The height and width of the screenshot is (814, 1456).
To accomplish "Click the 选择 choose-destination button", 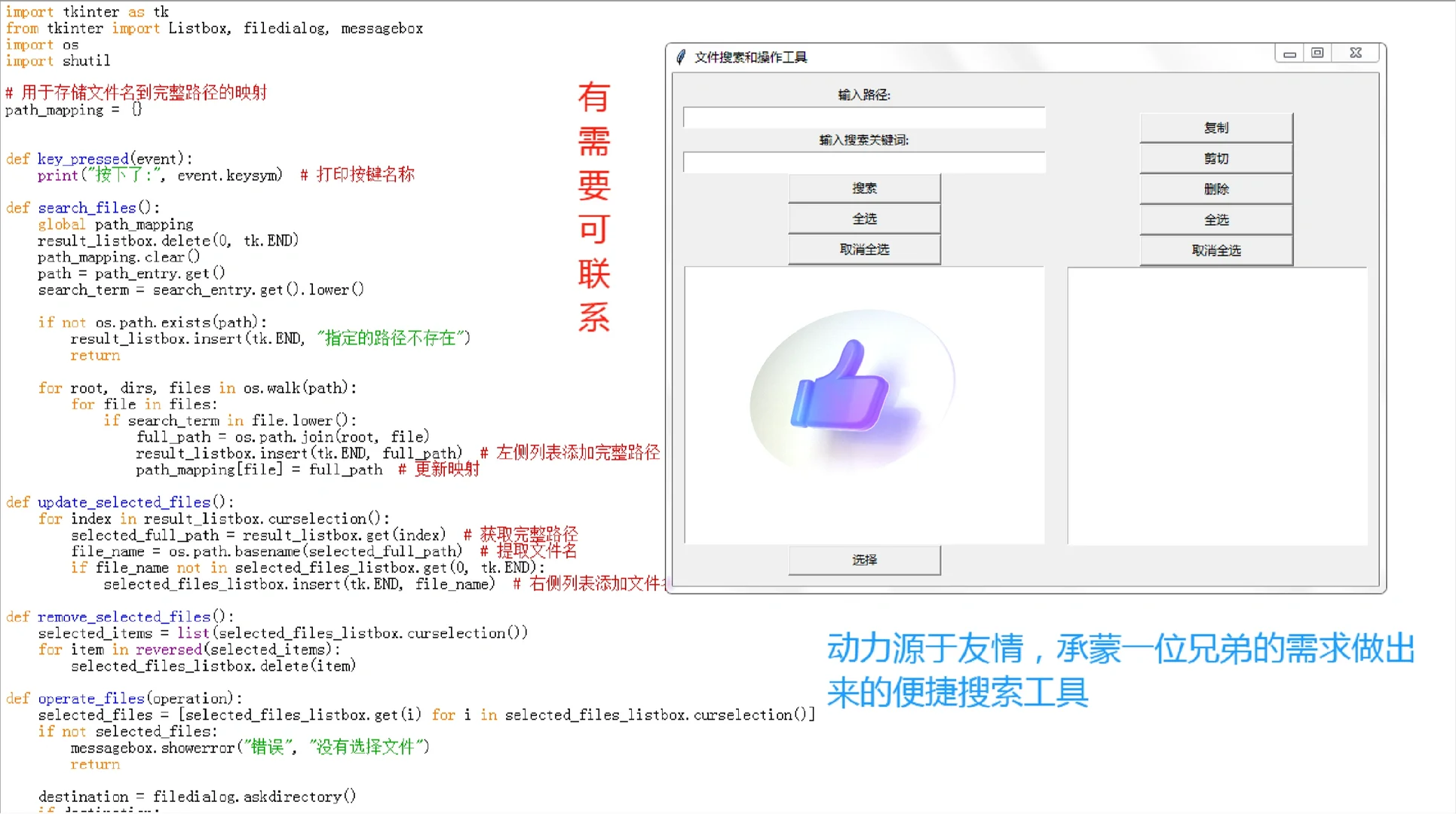I will point(864,560).
